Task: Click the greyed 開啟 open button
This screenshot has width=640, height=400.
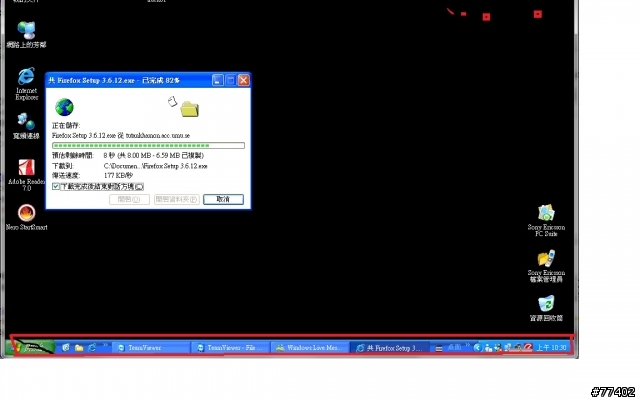Action: [x=129, y=199]
